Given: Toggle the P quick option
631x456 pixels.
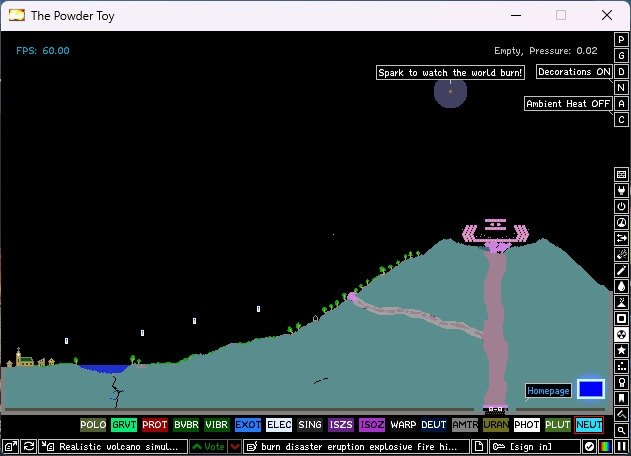Looking at the screenshot, I should coord(621,40).
